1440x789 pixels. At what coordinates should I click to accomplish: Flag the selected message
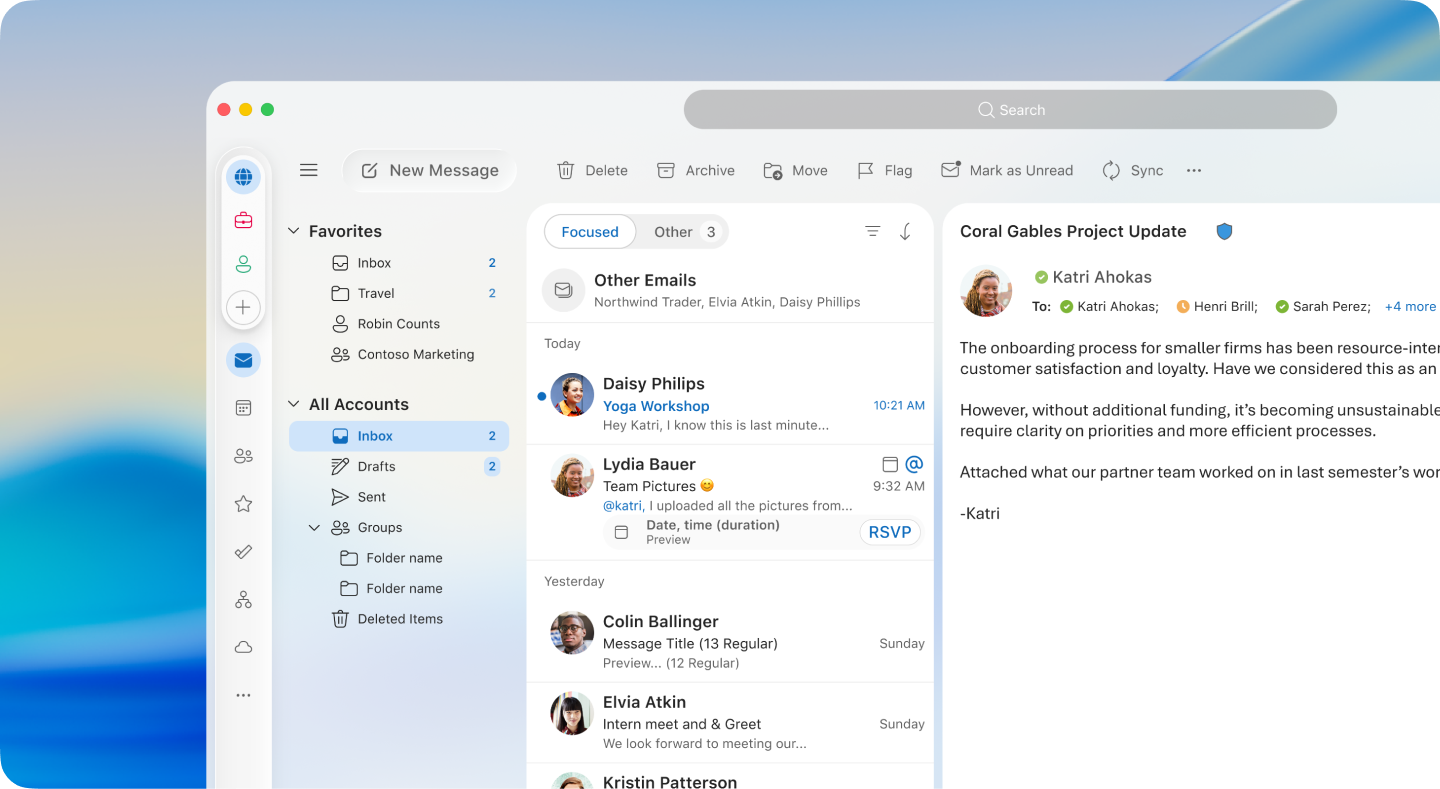click(885, 170)
